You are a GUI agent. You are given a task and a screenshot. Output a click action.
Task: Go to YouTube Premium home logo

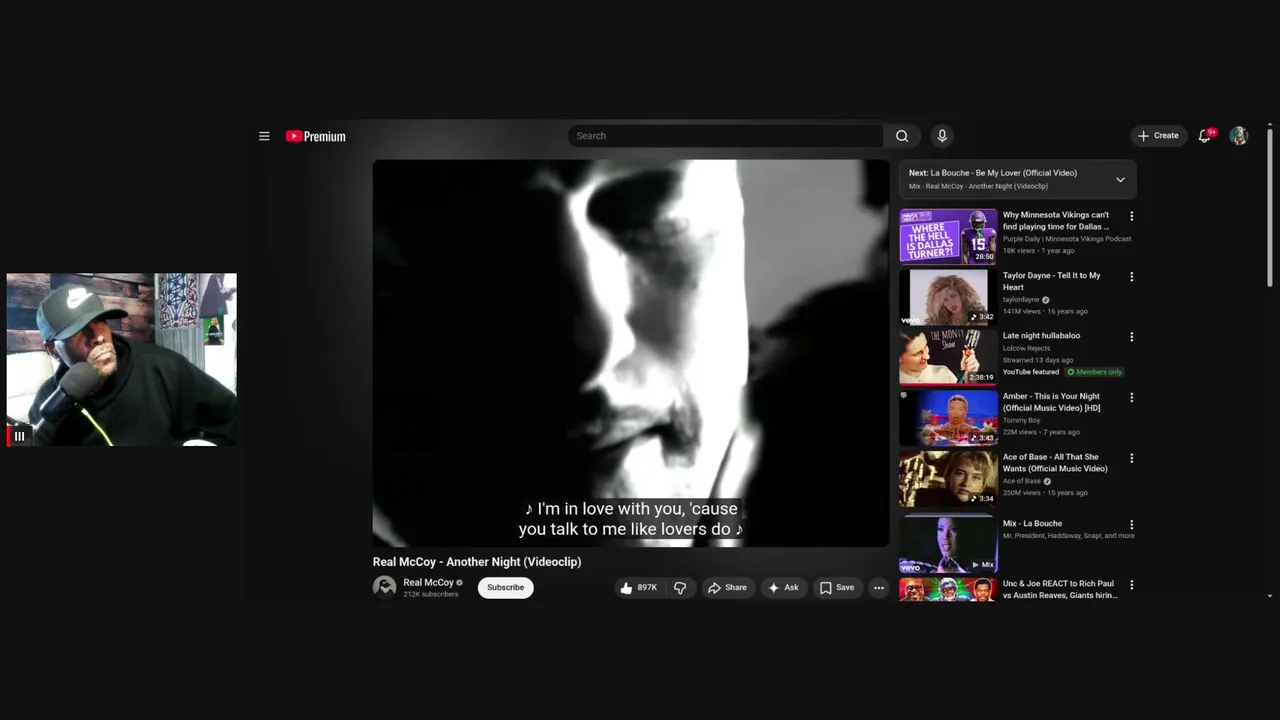point(315,136)
